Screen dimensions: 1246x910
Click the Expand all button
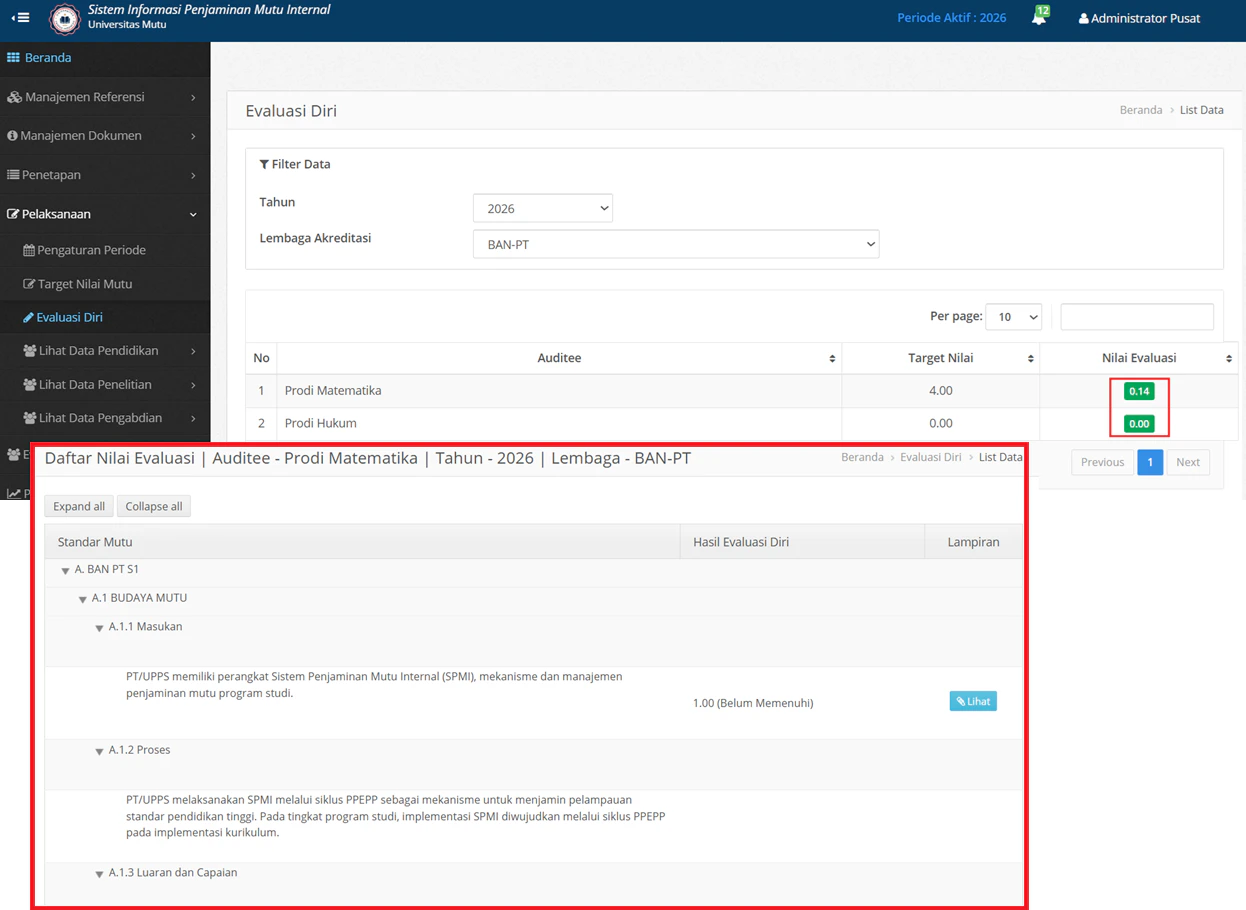[x=78, y=506]
